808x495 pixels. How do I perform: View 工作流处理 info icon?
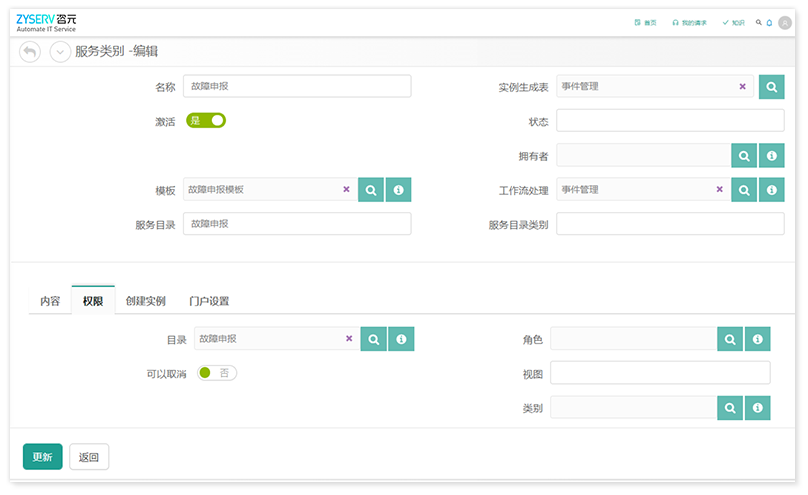tap(771, 190)
